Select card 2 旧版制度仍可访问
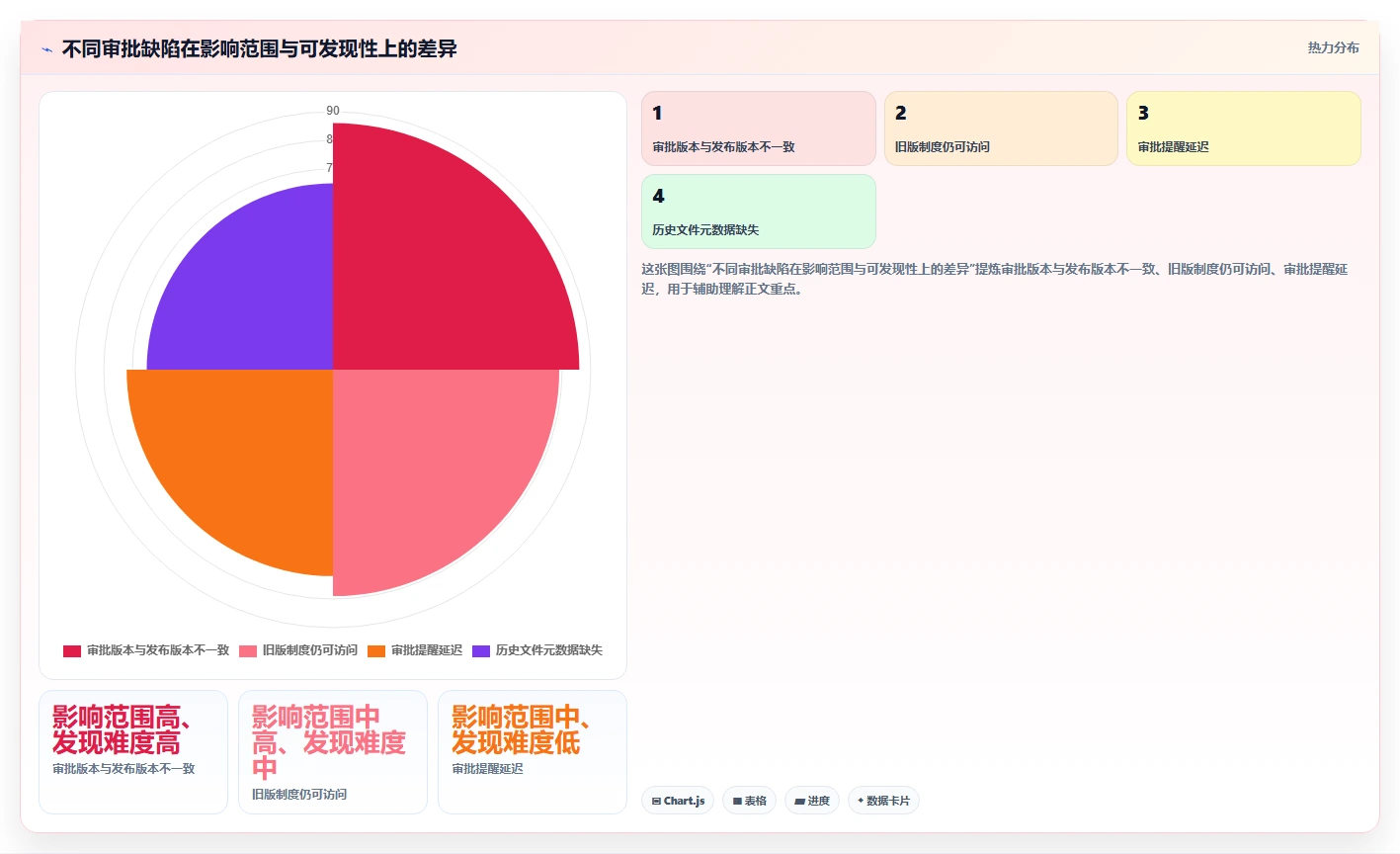Screen dimensions: 1400x854 point(1001,128)
